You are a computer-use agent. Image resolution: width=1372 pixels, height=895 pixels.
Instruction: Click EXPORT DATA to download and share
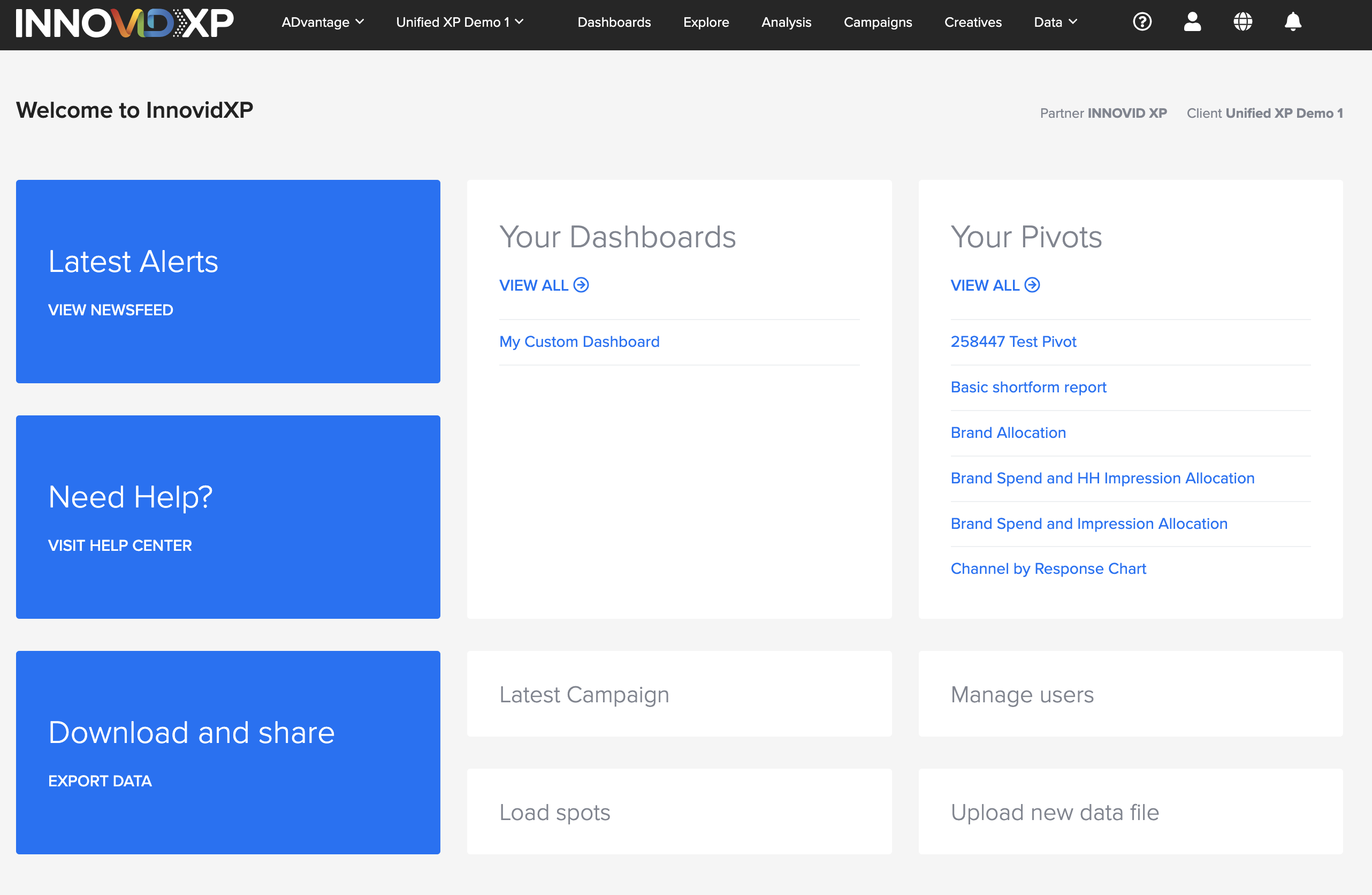tap(100, 780)
